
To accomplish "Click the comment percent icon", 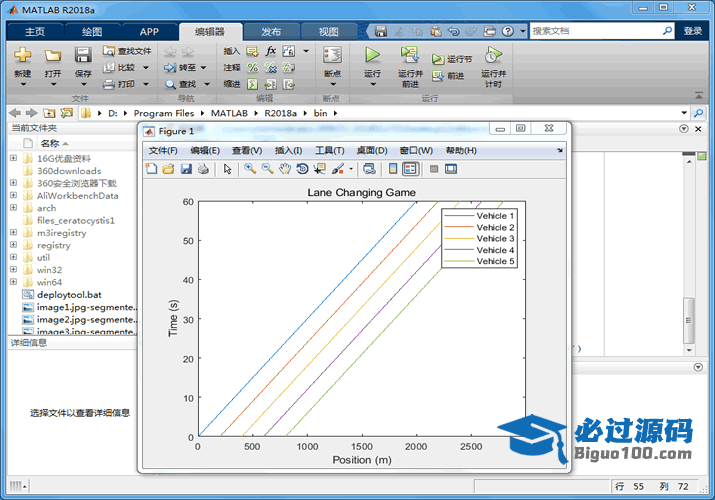I will click(x=253, y=67).
